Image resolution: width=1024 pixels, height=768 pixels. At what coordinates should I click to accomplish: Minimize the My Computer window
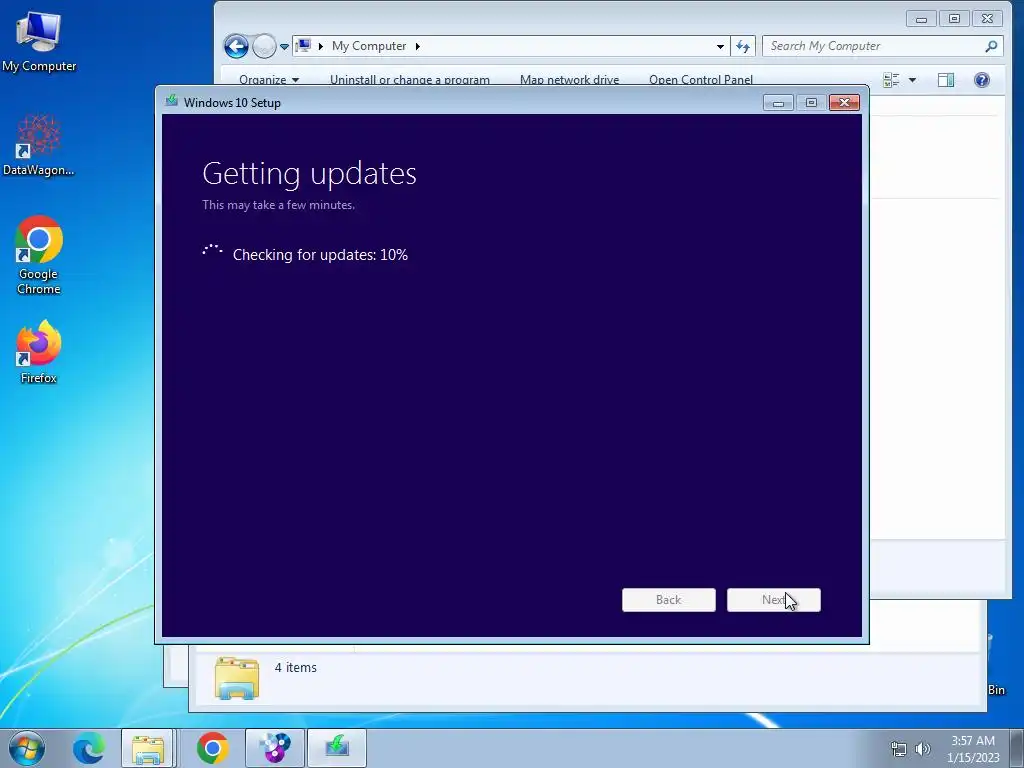pyautogui.click(x=921, y=19)
